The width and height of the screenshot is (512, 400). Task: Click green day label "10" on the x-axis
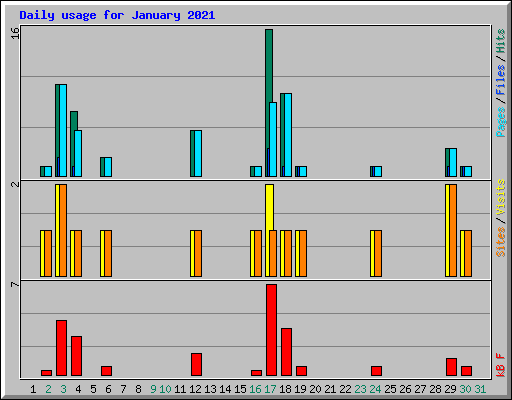click(165, 389)
